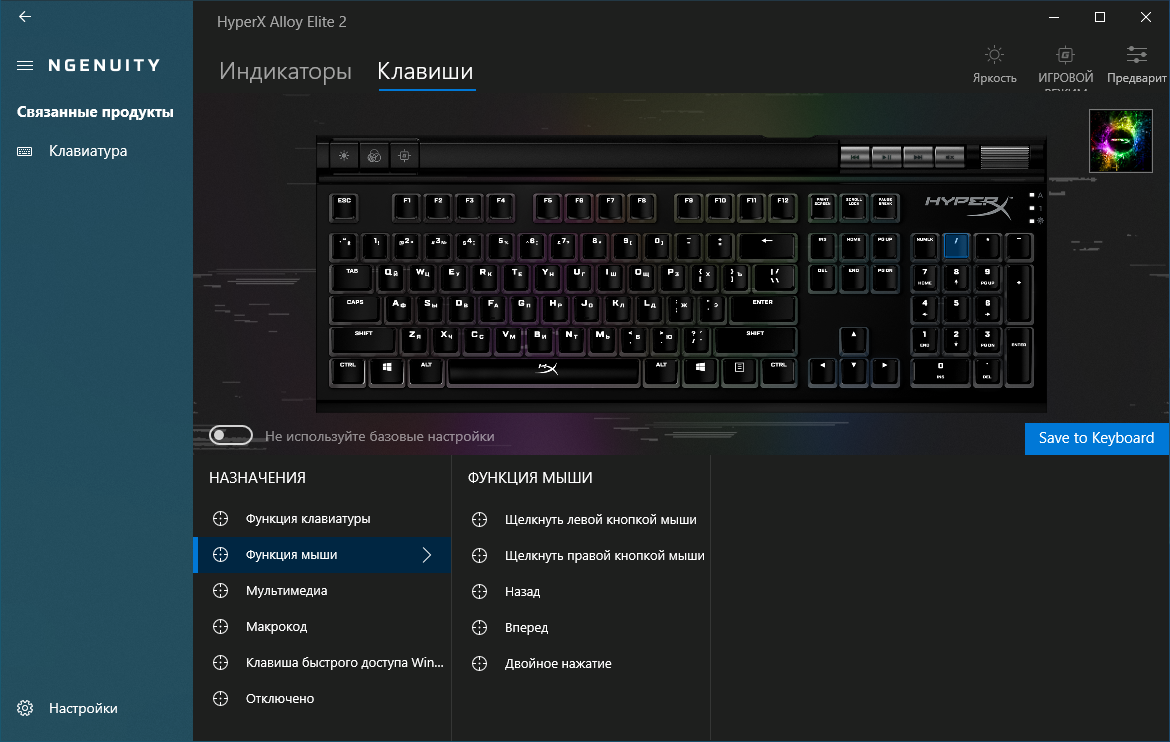The height and width of the screenshot is (742, 1170).
Task: Go back using the arrow icon
Action: 25,16
